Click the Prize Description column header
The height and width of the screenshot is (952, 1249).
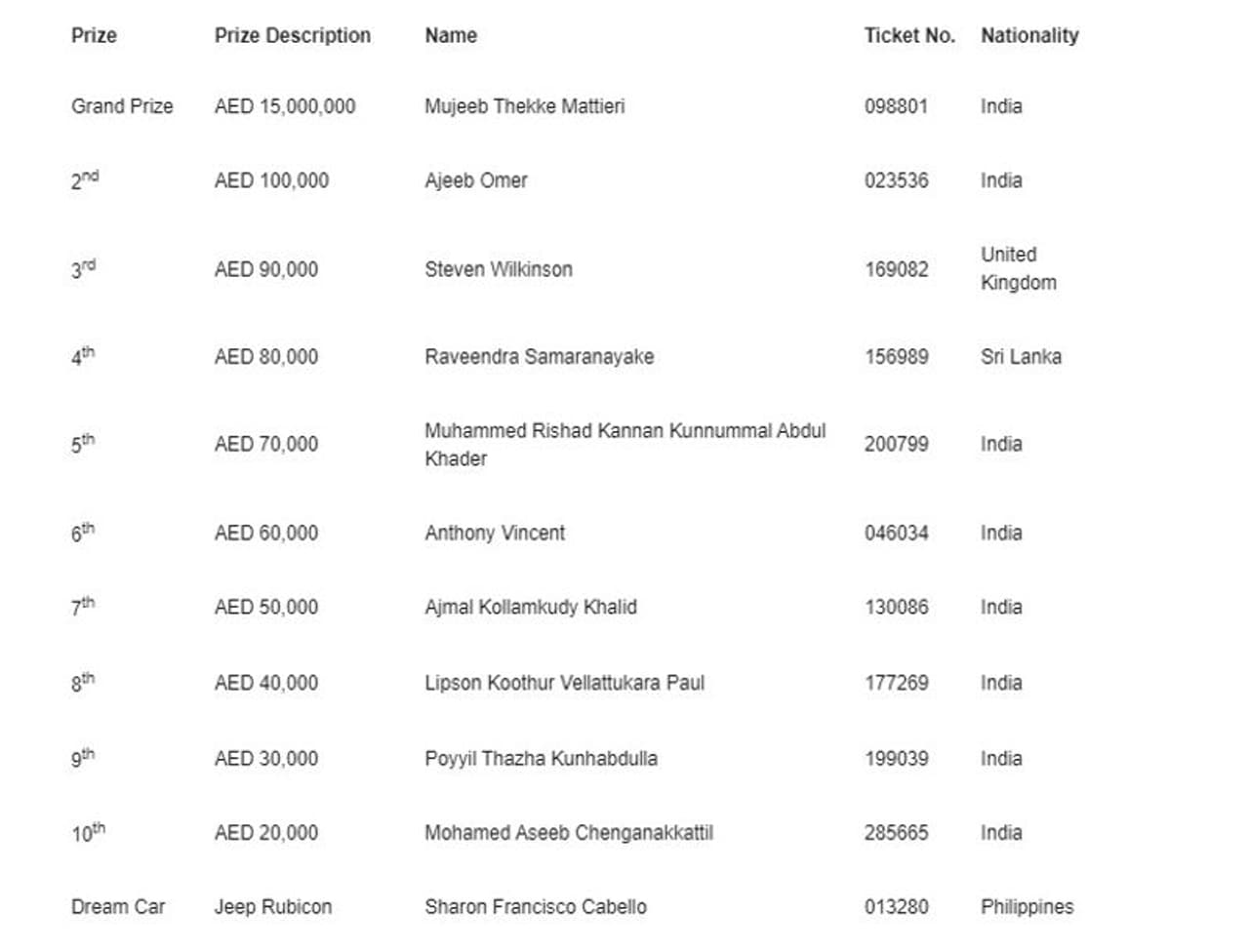[292, 36]
